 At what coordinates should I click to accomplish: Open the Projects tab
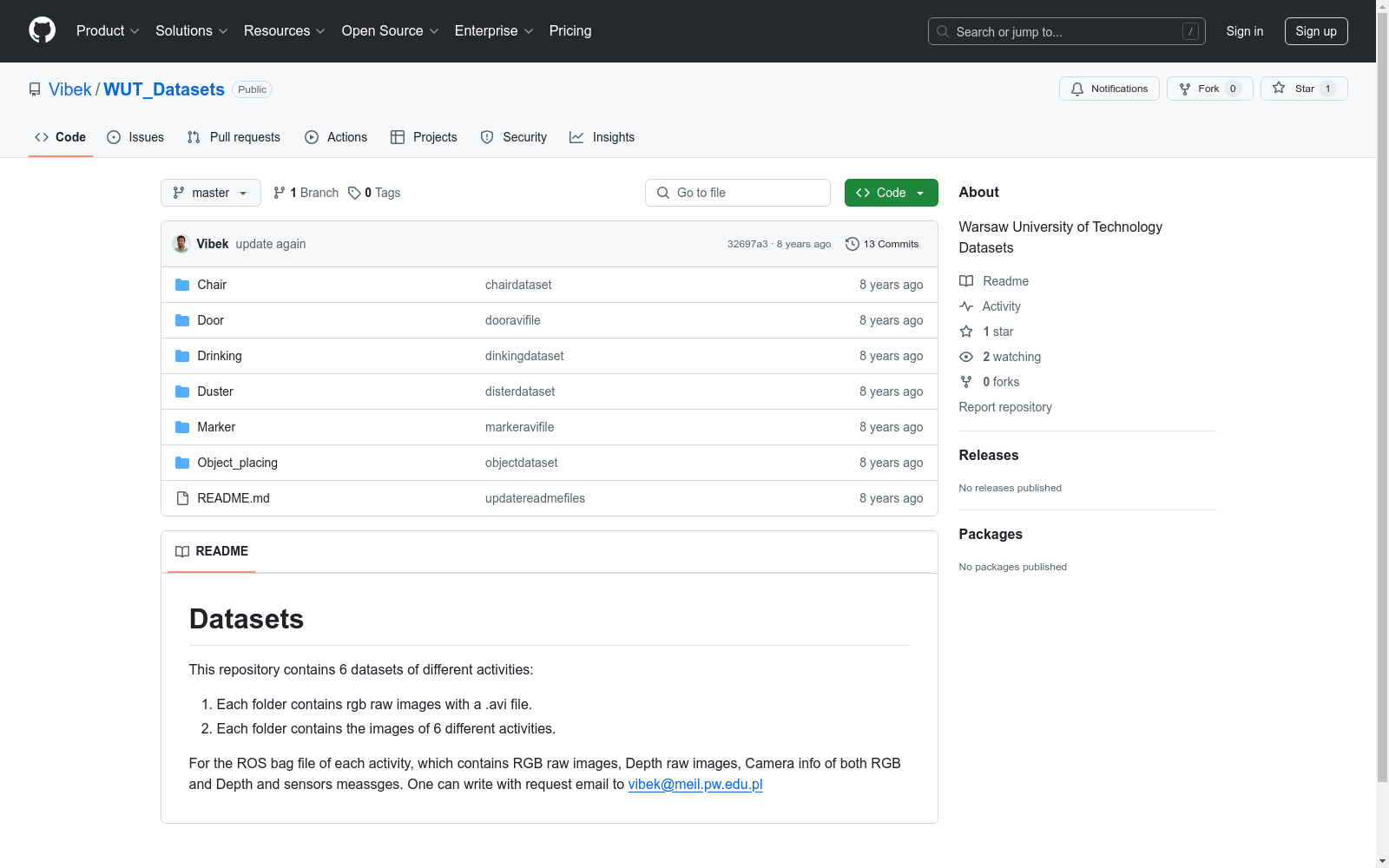424,137
